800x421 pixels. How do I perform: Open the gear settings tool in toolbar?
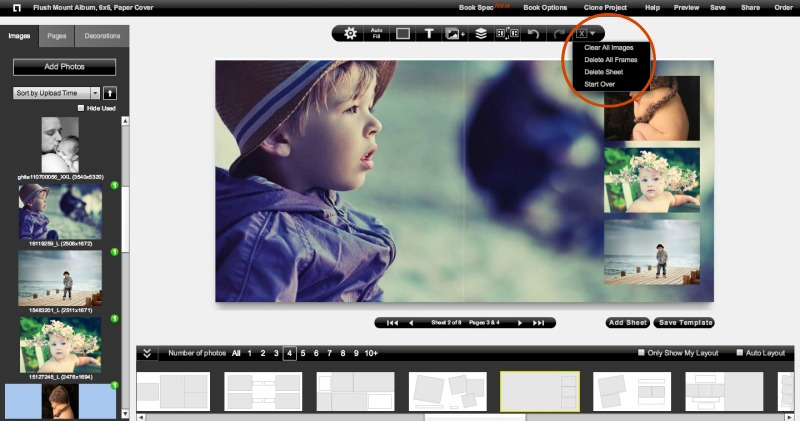click(x=350, y=34)
